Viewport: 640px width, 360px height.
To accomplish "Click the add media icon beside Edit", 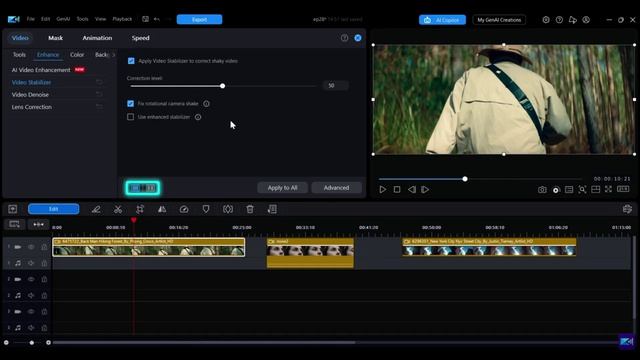I will coord(13,209).
